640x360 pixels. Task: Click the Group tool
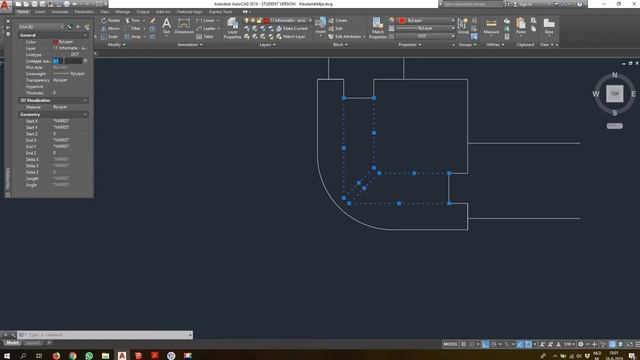click(463, 26)
